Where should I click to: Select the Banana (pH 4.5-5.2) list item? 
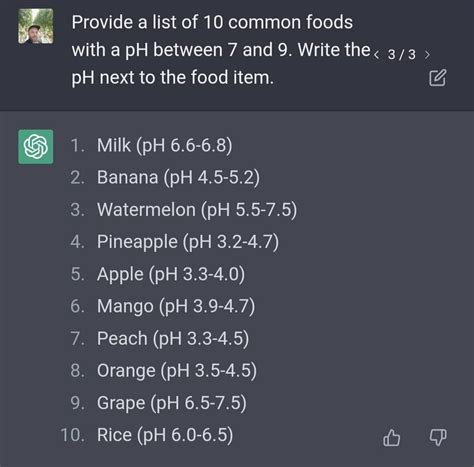pyautogui.click(x=178, y=177)
